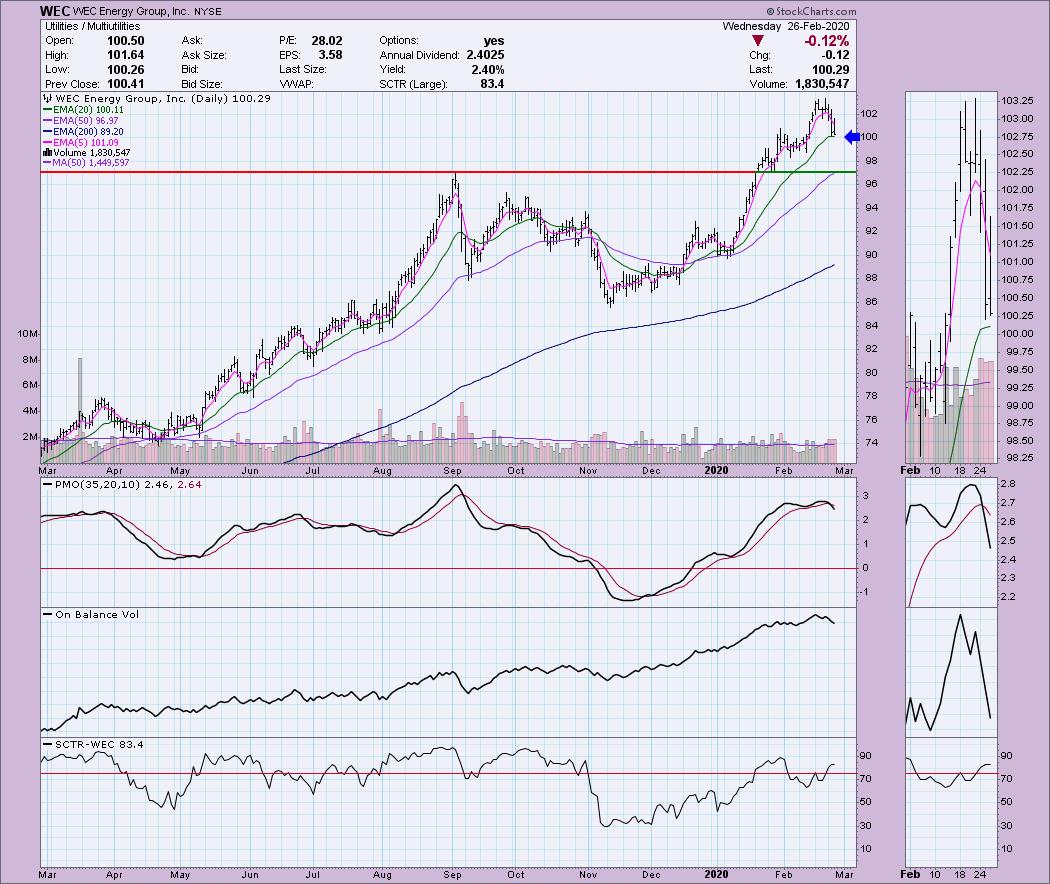The height and width of the screenshot is (884, 1050).
Task: Click the NYSE exchange label in header
Action: coord(208,12)
